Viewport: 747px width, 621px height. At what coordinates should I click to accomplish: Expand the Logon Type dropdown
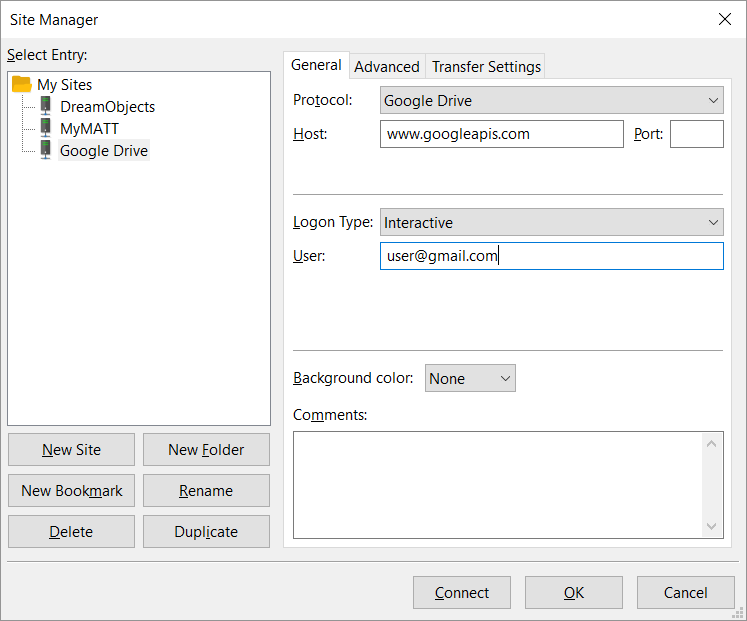point(551,222)
